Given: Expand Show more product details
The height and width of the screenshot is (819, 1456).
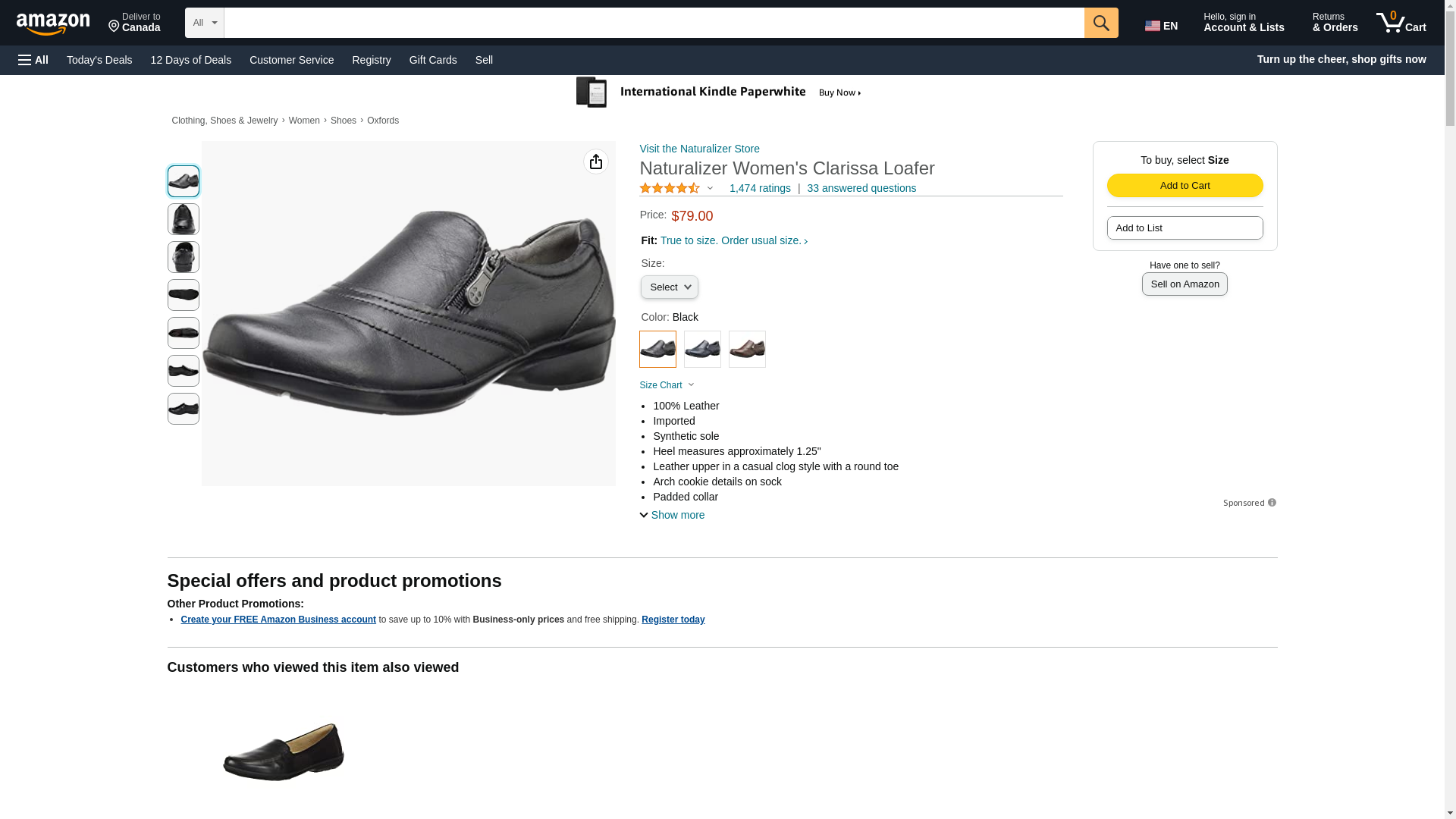Looking at the screenshot, I should click(672, 515).
